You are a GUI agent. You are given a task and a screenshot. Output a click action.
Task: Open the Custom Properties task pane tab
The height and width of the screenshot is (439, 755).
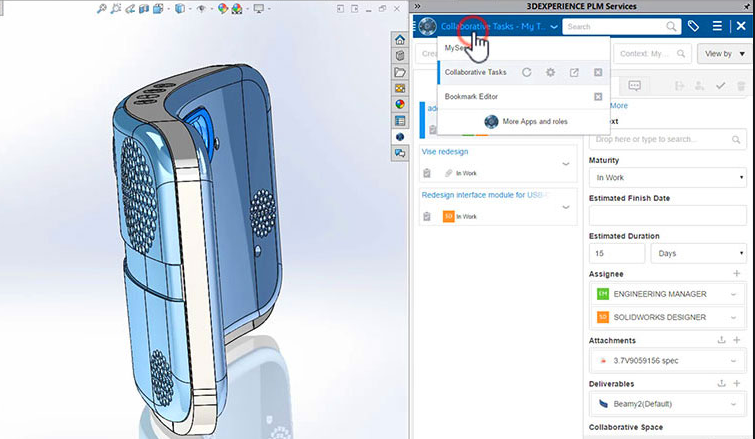click(400, 121)
